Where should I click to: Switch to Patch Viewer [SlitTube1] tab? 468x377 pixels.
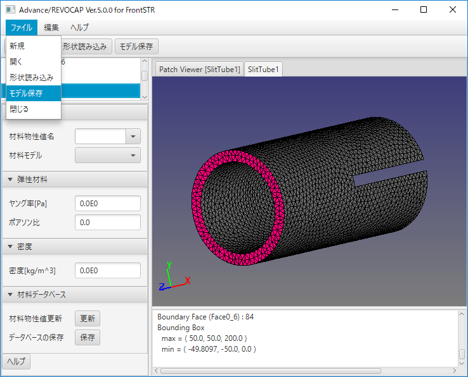(199, 69)
